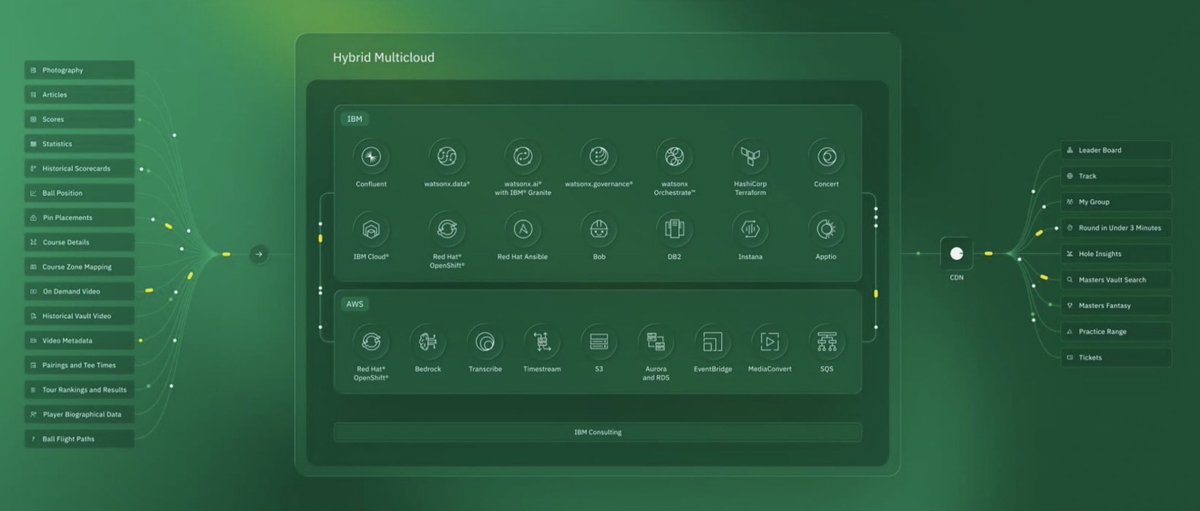Click the MediaConvert icon
1200x511 pixels.
point(770,341)
